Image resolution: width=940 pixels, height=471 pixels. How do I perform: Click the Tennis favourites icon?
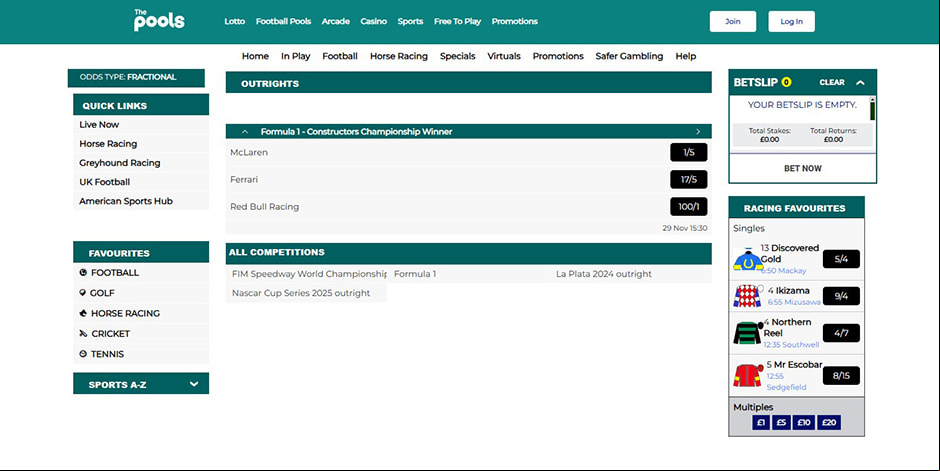83,354
